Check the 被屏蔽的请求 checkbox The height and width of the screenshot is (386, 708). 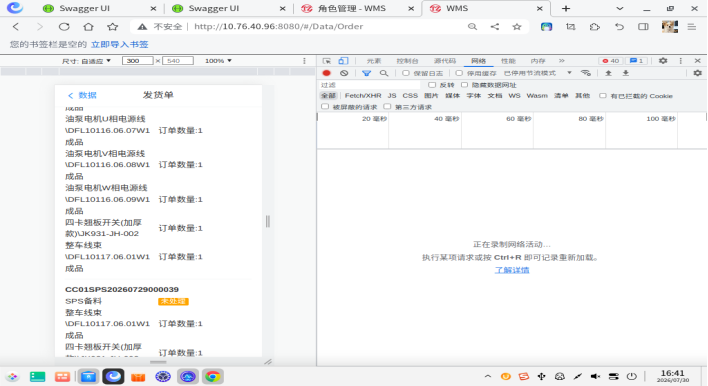tap(325, 107)
